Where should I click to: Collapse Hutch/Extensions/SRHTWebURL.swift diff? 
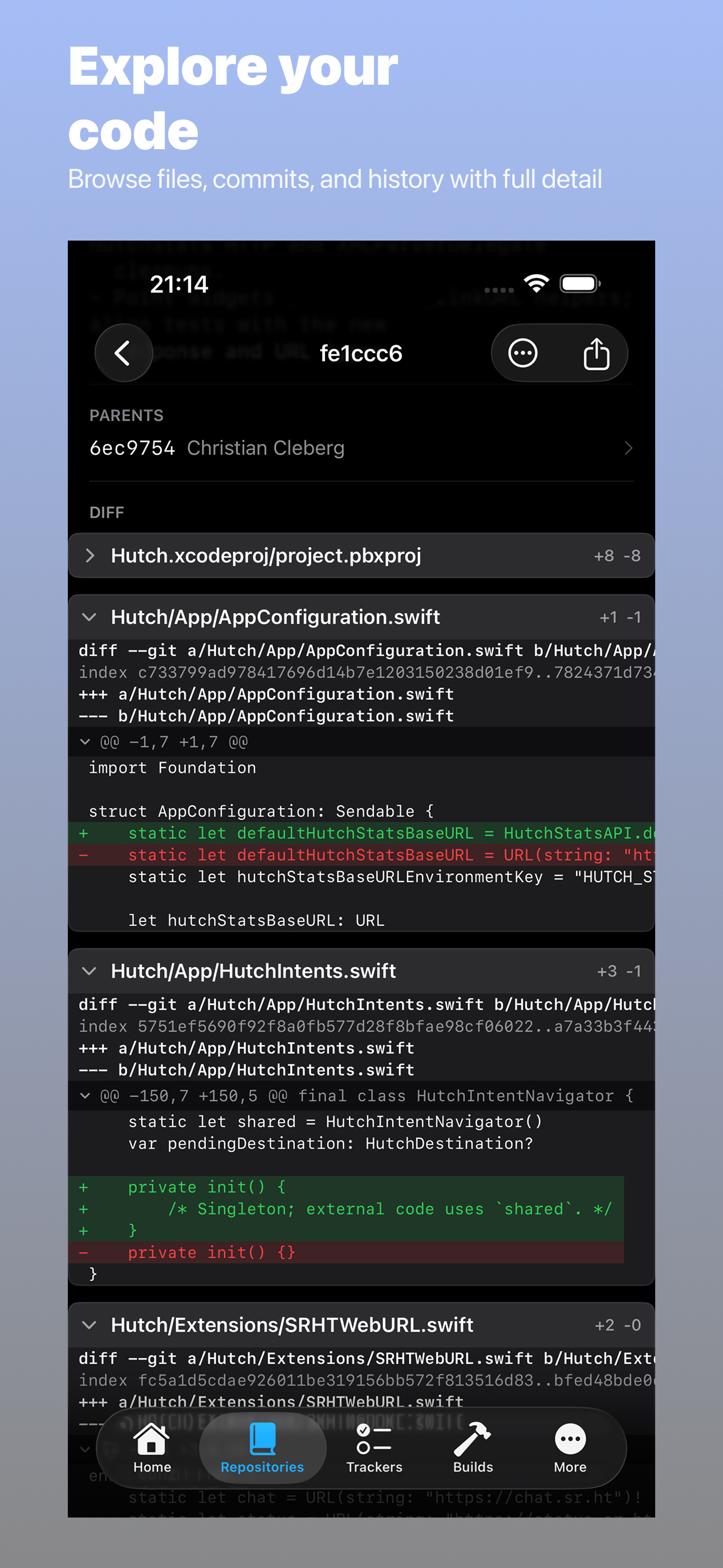[361, 1325]
